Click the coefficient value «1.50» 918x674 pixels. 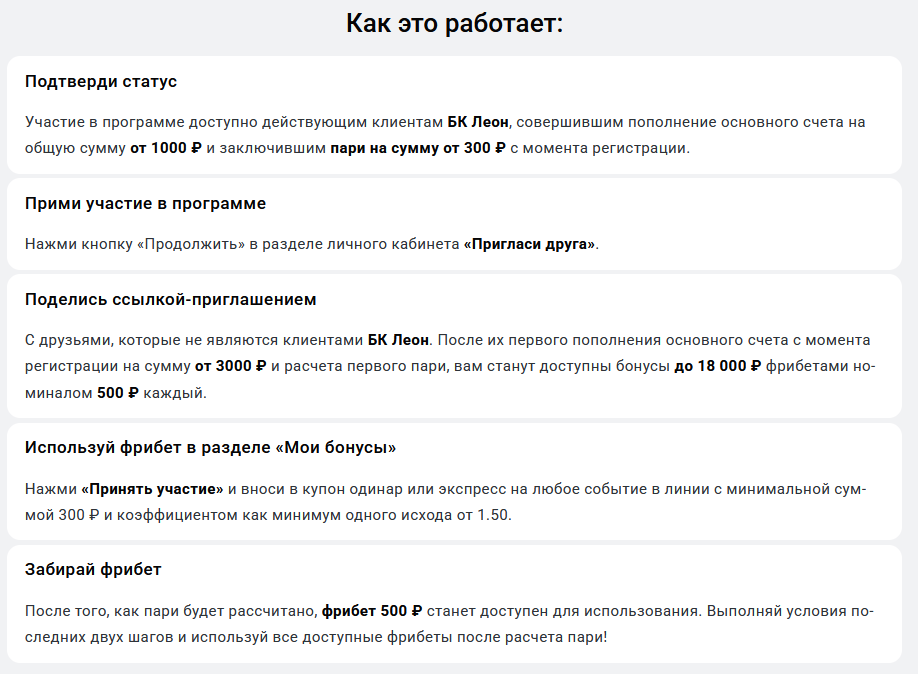pyautogui.click(x=493, y=515)
